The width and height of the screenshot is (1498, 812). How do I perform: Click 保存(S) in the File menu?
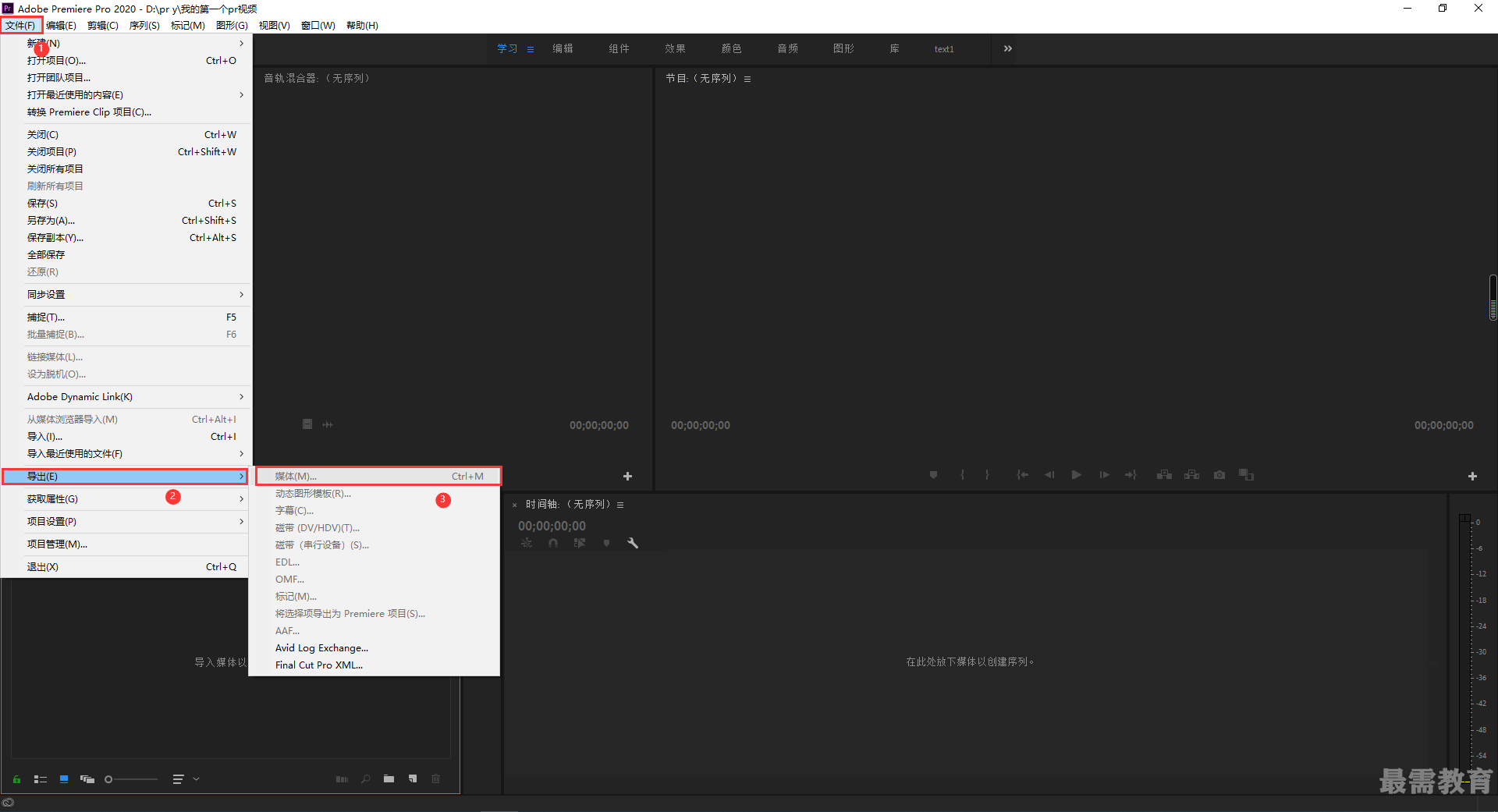[x=126, y=204]
